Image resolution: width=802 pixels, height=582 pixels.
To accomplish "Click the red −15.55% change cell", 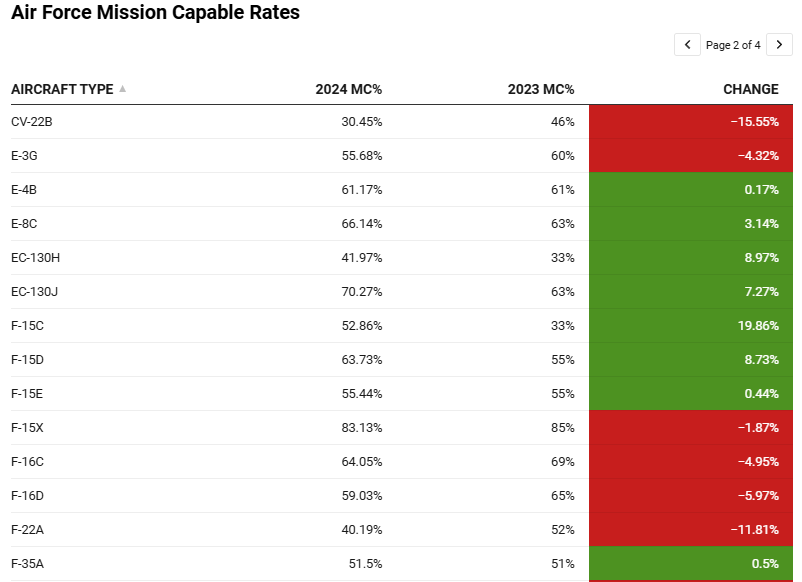I will click(754, 122).
